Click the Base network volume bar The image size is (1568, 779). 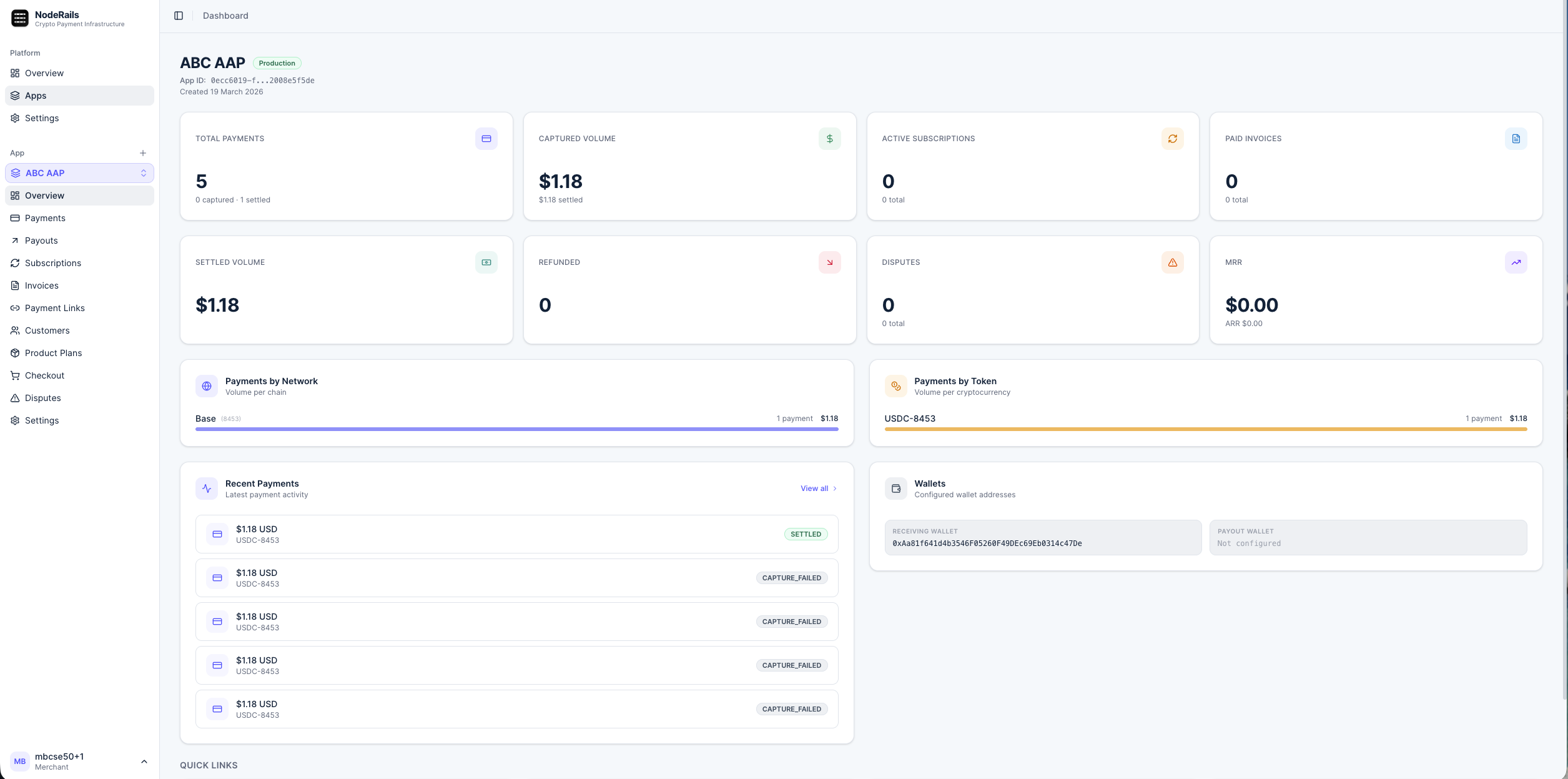[516, 429]
